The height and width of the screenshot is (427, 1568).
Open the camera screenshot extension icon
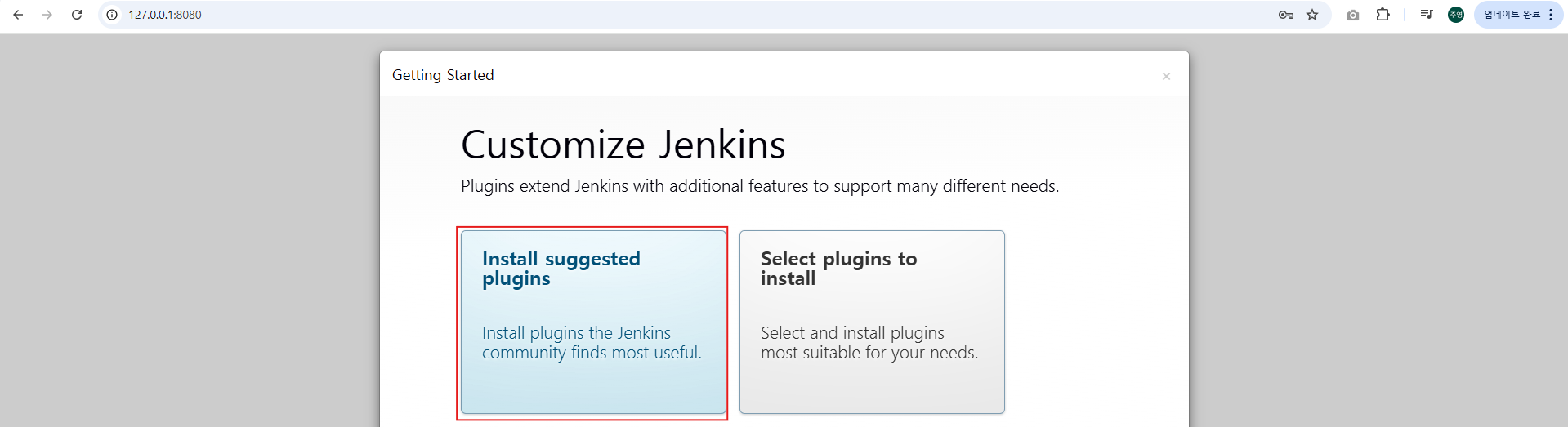[x=1353, y=15]
